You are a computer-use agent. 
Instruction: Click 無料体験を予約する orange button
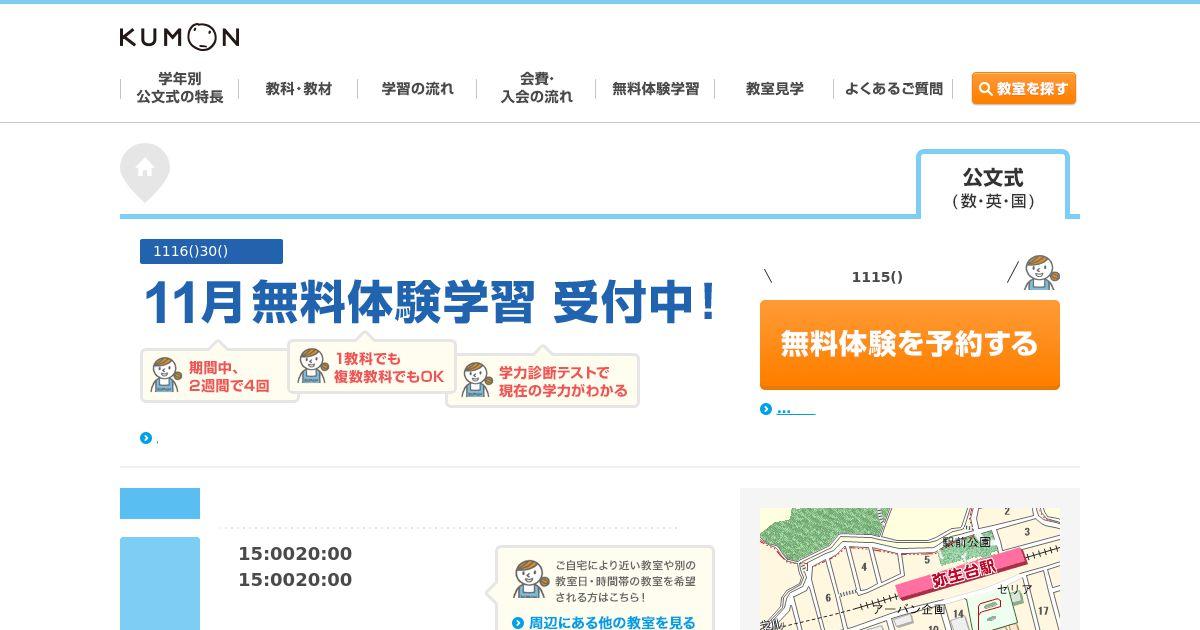[909, 345]
